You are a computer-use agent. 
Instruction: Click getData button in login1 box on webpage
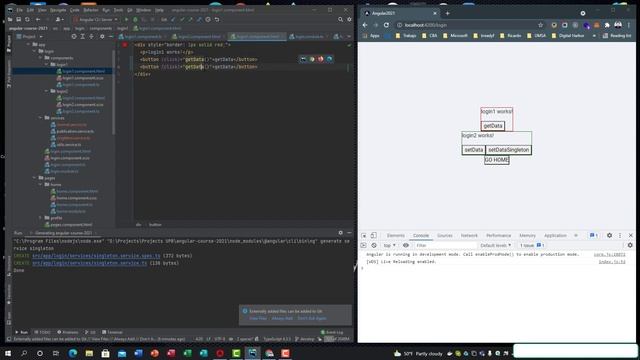coord(493,126)
